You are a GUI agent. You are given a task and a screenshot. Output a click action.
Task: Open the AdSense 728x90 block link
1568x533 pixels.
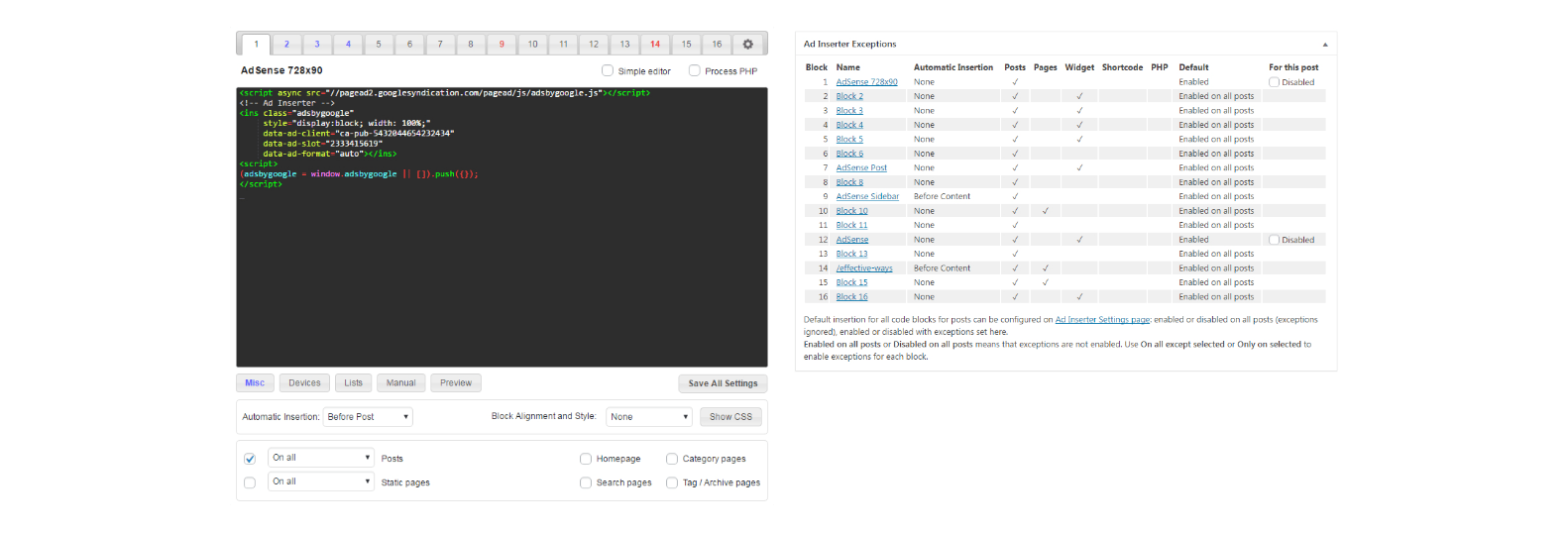coord(866,82)
